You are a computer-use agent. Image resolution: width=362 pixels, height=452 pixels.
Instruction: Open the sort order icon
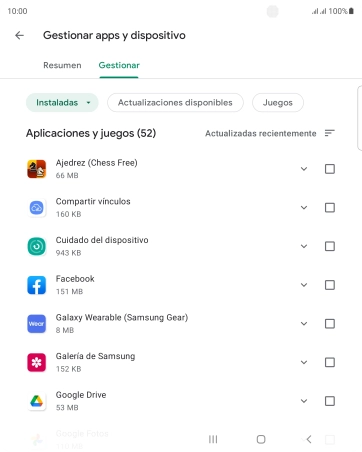(x=329, y=133)
